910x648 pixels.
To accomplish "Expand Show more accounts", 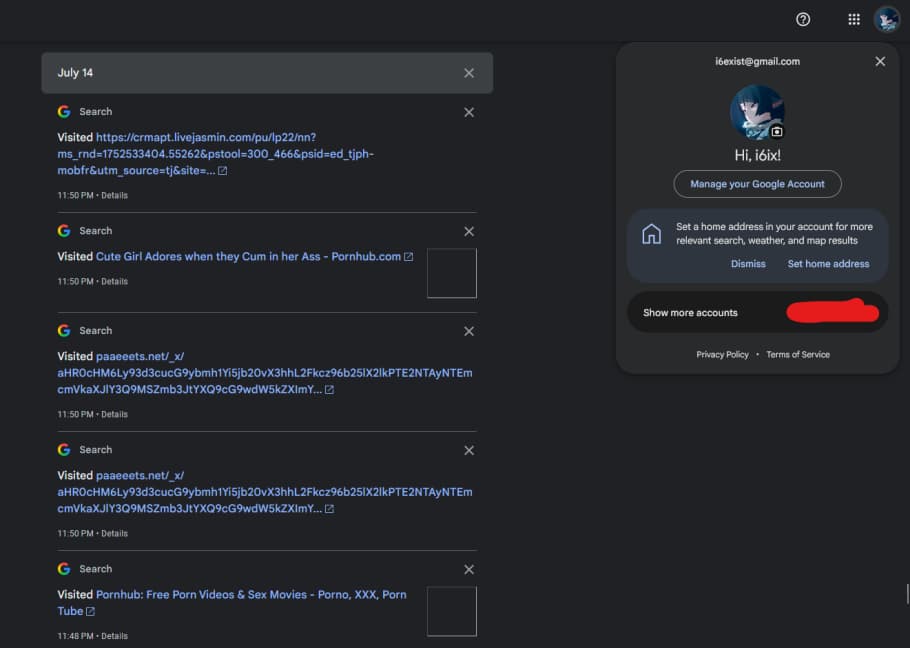I will (690, 313).
